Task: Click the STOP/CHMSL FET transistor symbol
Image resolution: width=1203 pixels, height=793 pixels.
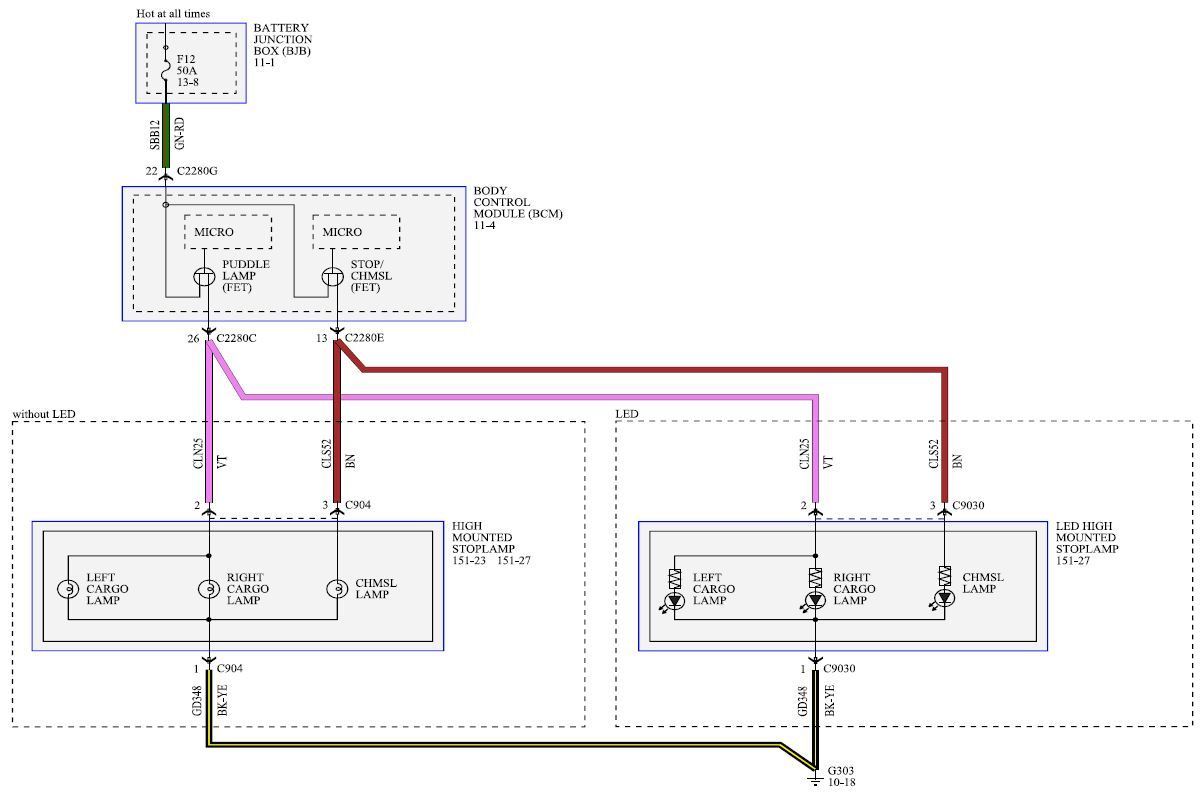Action: pos(333,275)
